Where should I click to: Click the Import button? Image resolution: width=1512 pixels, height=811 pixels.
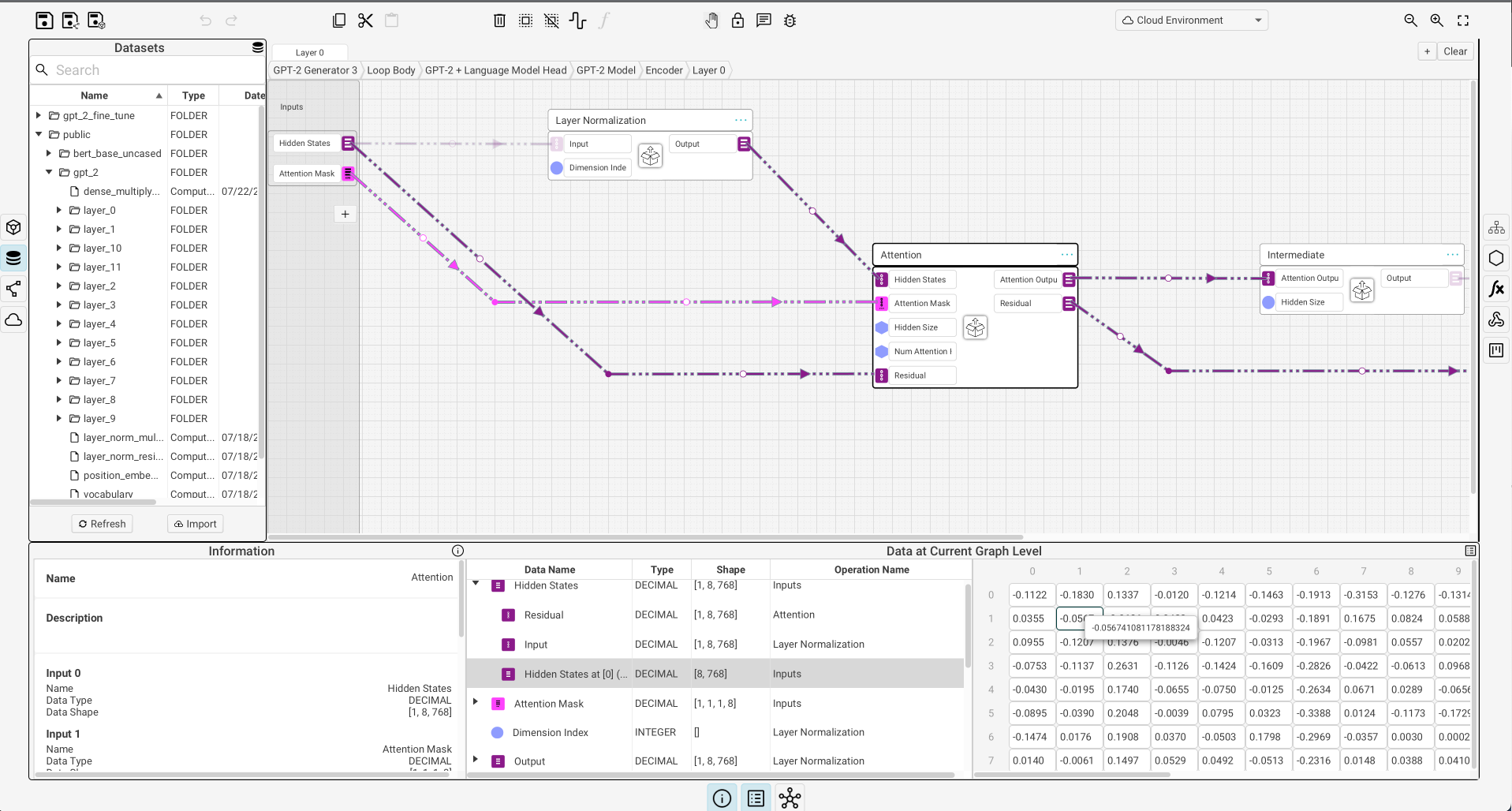pos(195,524)
